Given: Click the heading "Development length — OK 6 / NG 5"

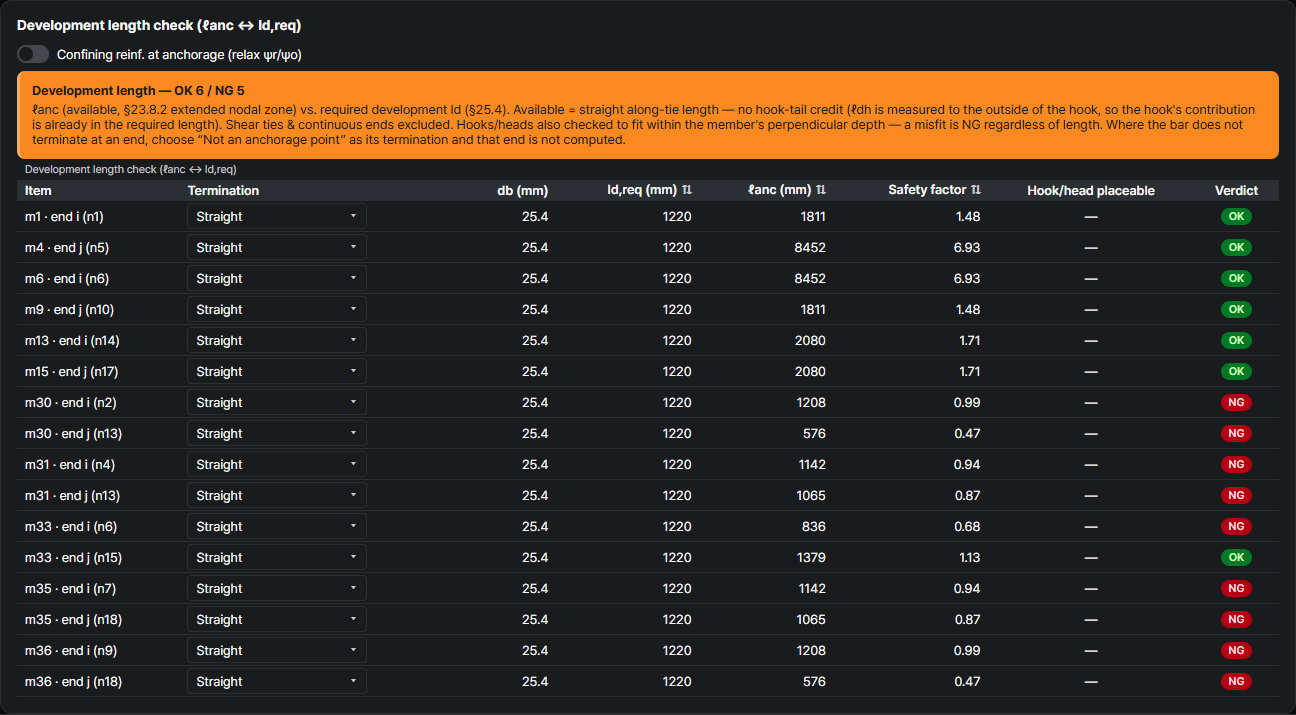Looking at the screenshot, I should 138,90.
